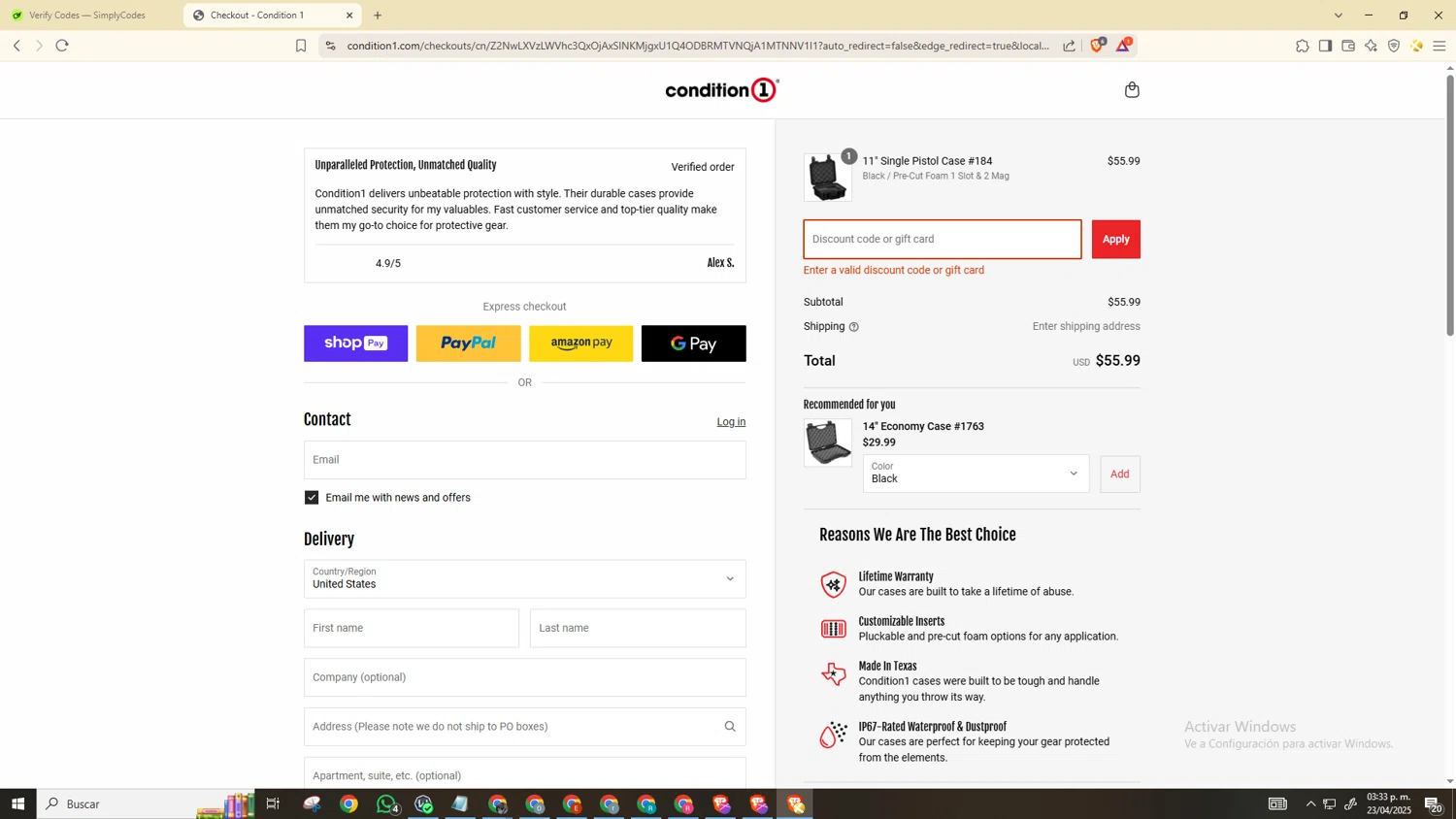The image size is (1456, 819).
Task: Click the Email input field
Action: 525,460
